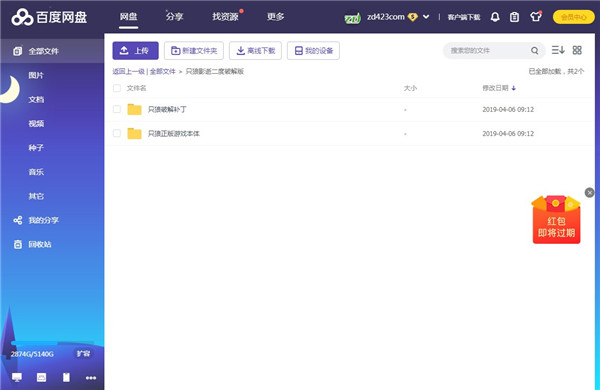Close the red packet popup
Viewport: 600px width, 390px height.
(x=589, y=193)
